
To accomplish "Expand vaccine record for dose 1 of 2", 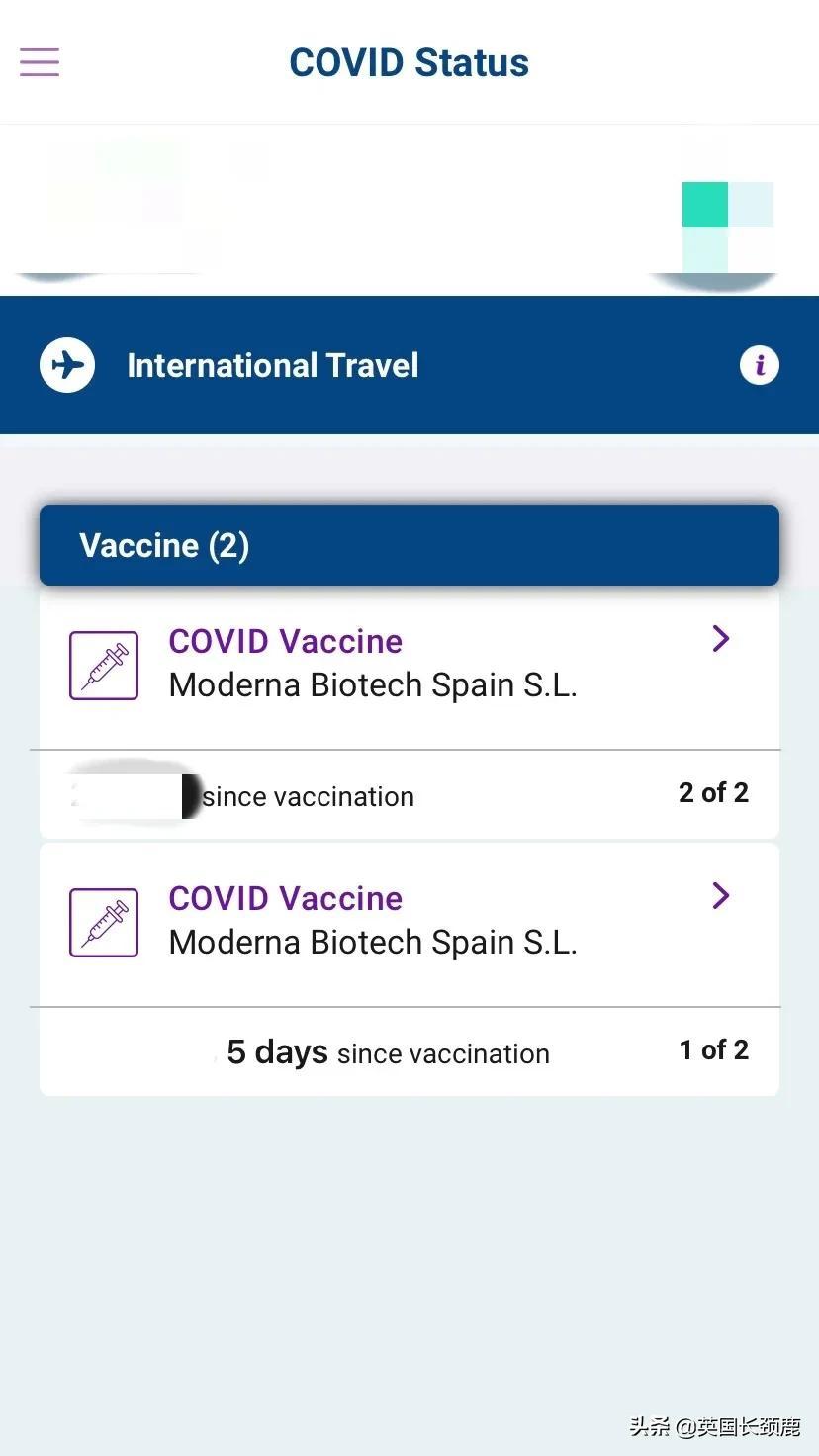I will pos(721,896).
